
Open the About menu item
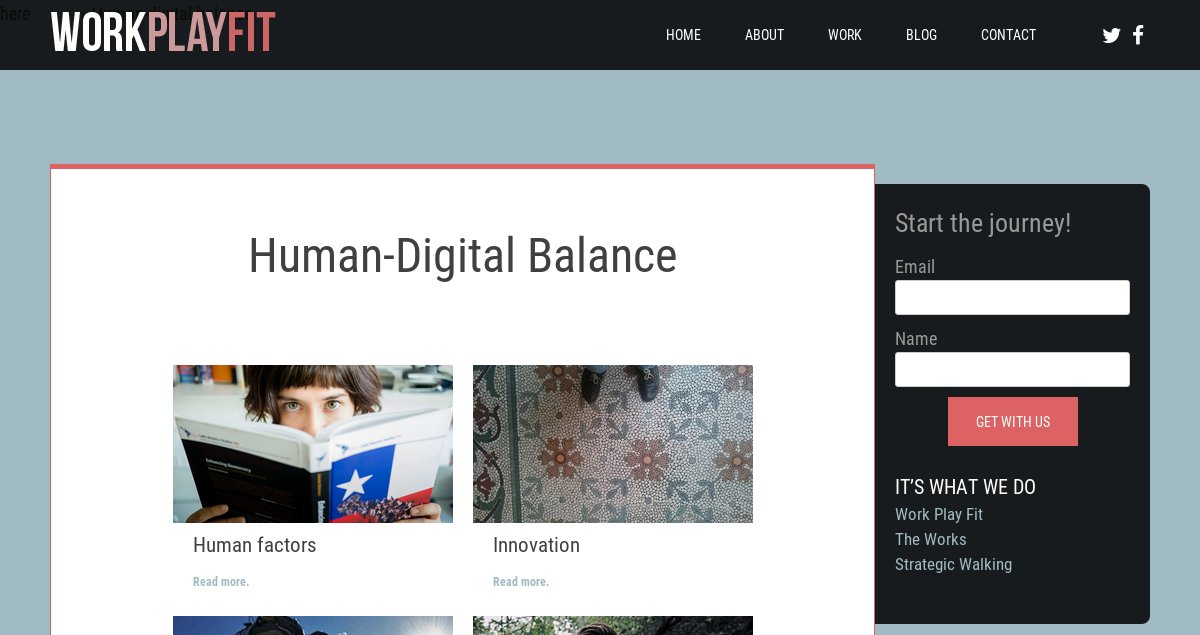(764, 35)
